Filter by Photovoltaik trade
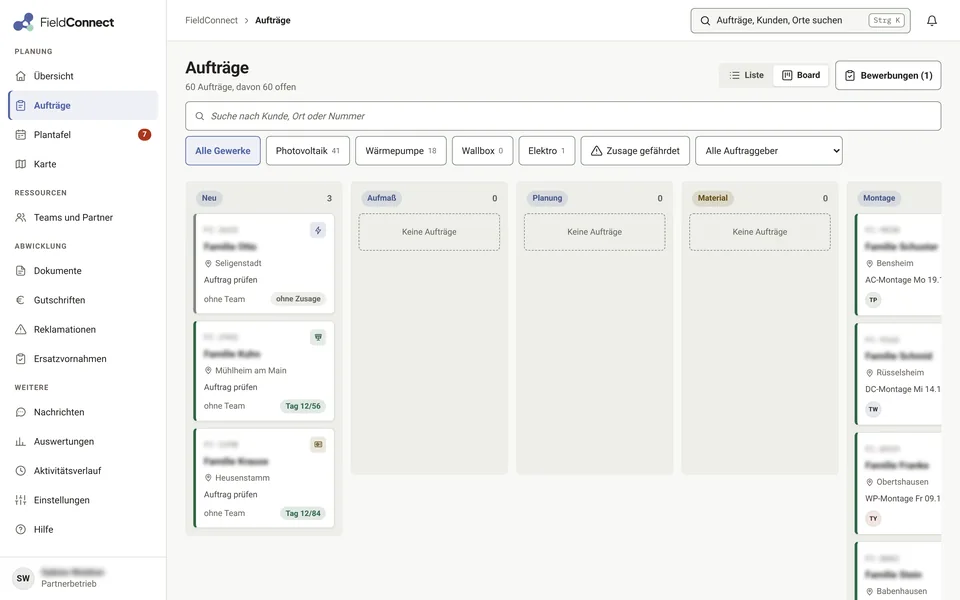 coord(308,151)
